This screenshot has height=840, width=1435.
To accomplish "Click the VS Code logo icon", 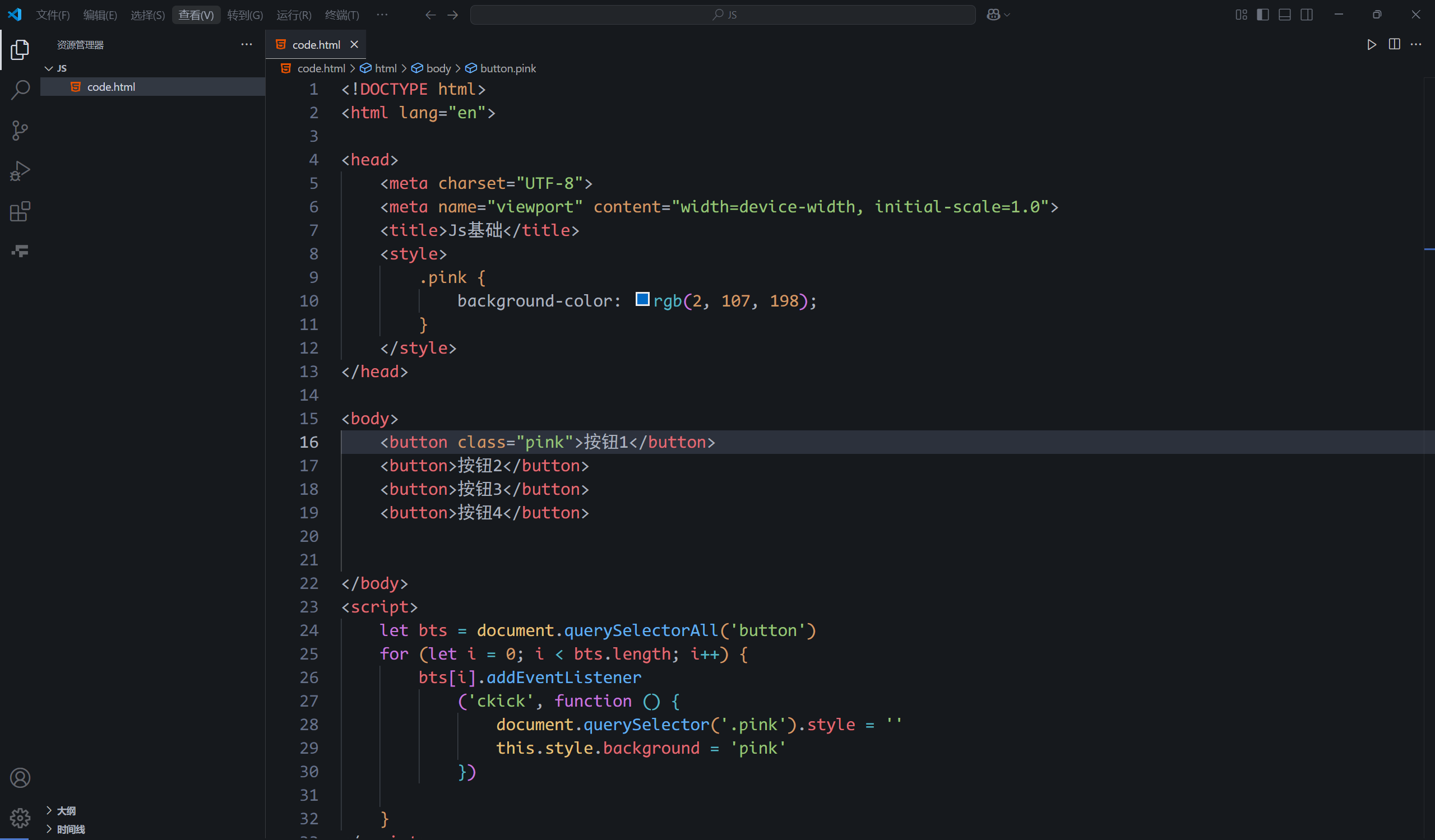I will click(15, 14).
